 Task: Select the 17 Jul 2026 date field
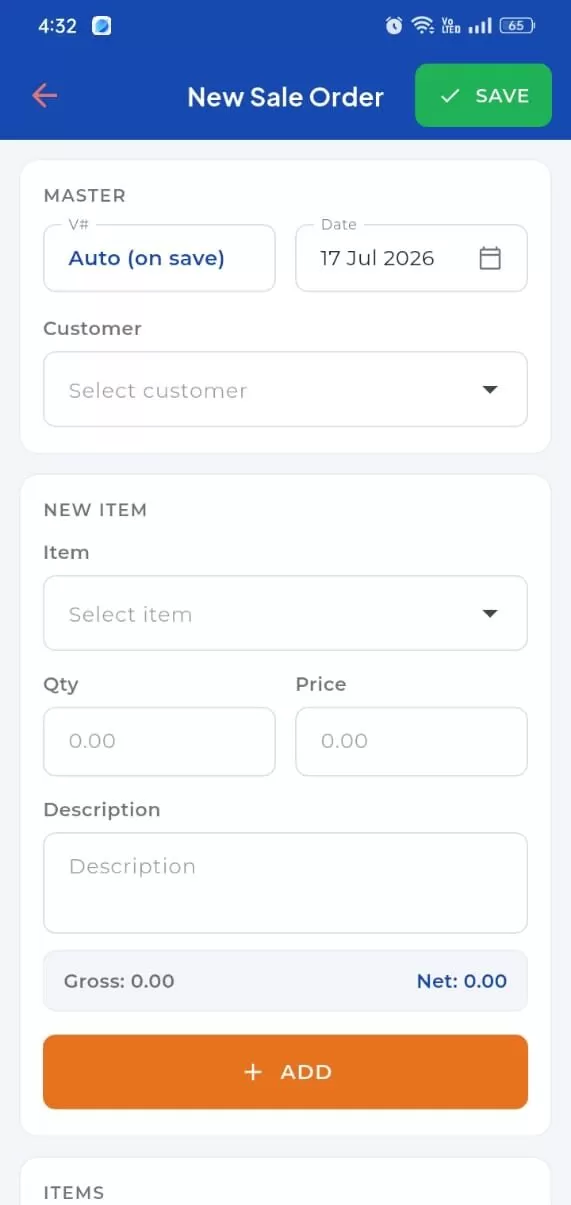[411, 258]
